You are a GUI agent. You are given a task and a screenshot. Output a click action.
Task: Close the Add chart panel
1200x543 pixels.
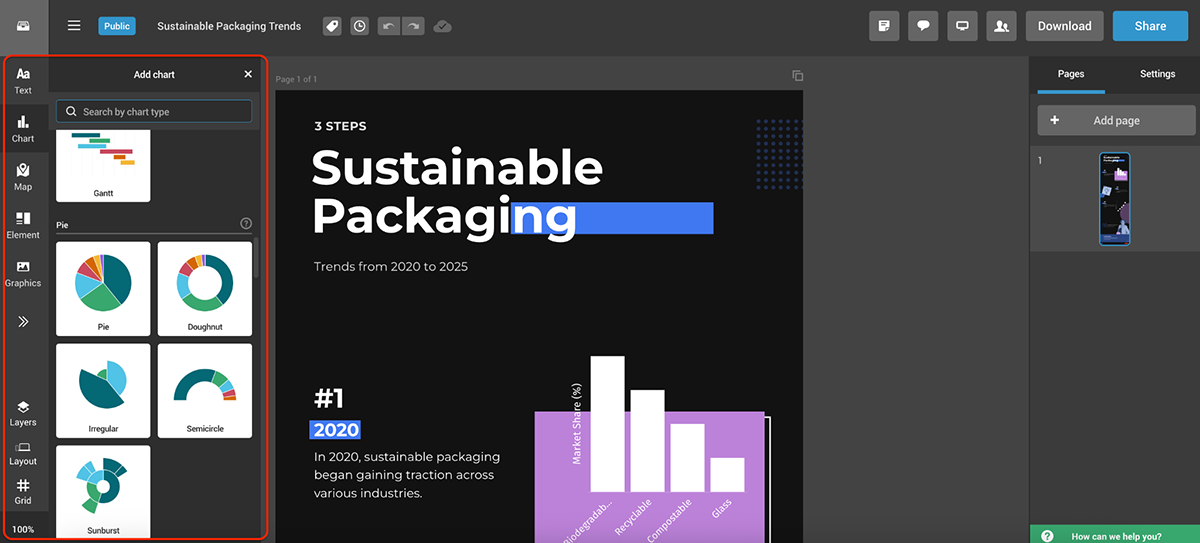pos(248,74)
